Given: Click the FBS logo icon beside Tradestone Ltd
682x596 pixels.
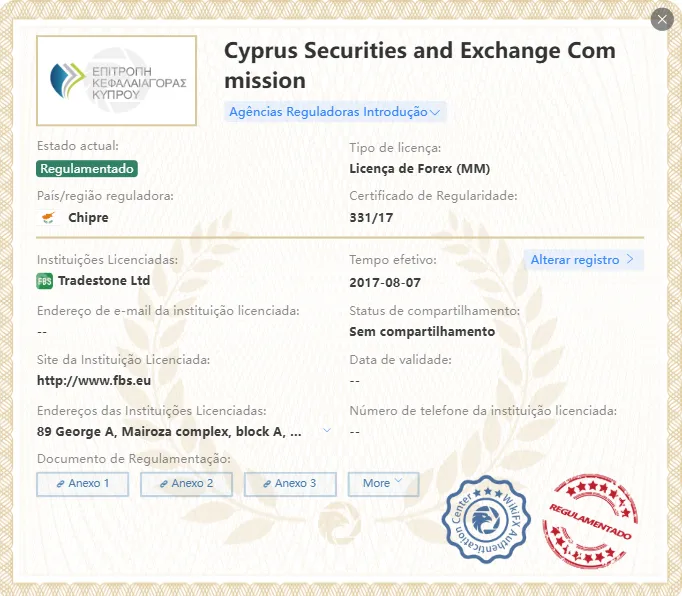Looking at the screenshot, I should click(x=44, y=281).
